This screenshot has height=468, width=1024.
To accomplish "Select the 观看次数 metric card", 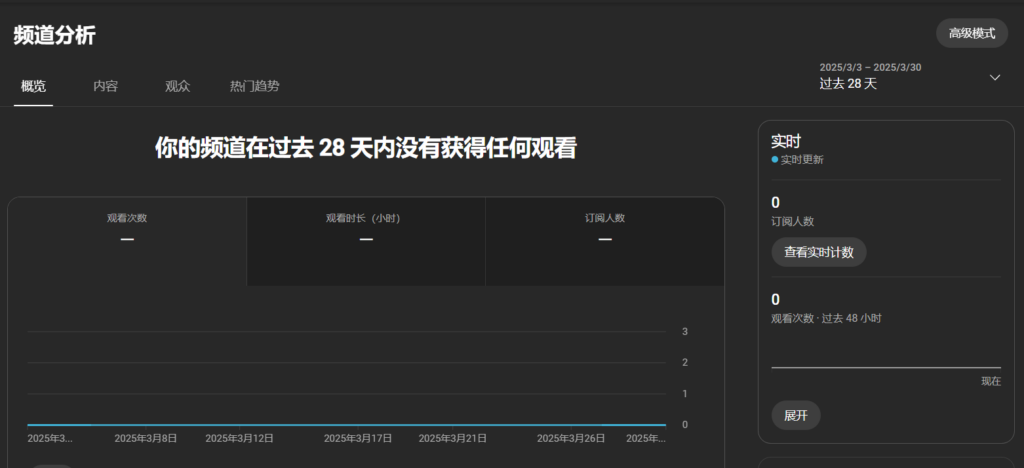I will click(x=127, y=229).
